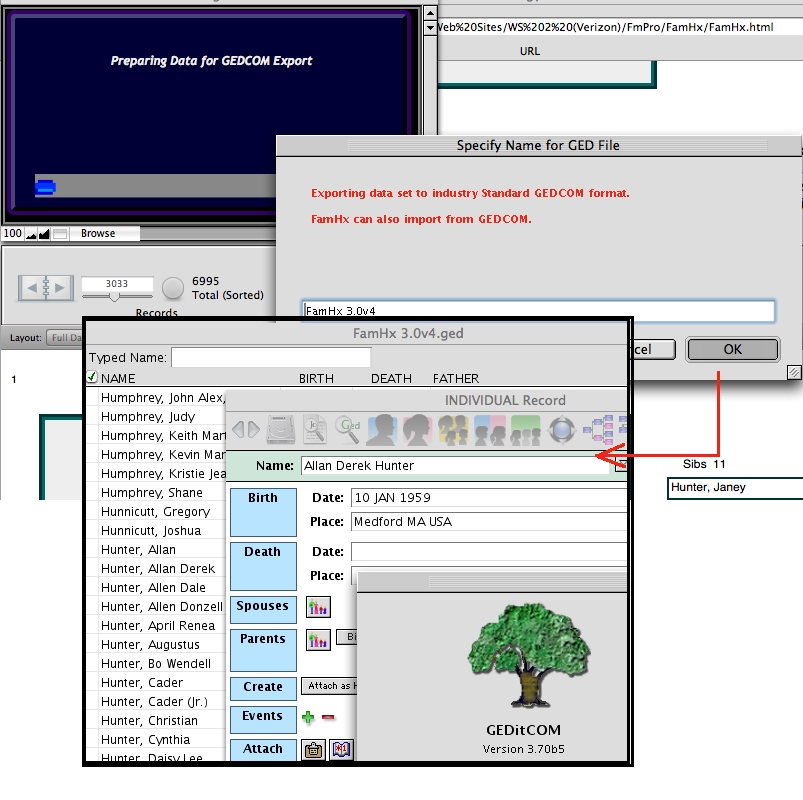Click the GED magnifier search icon

pyautogui.click(x=348, y=429)
